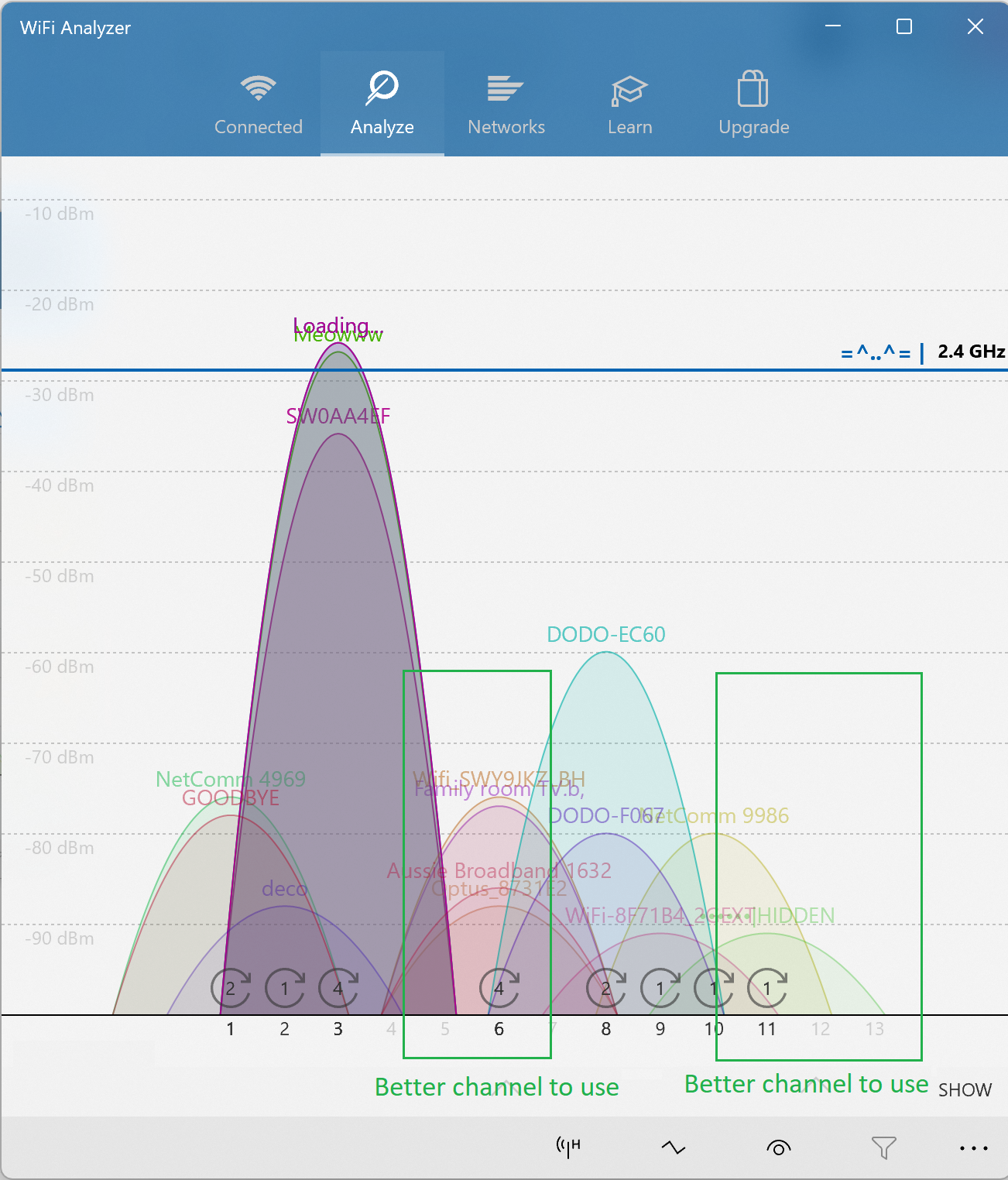1008x1180 pixels.
Task: Click the rating circle on channel 9
Action: point(660,988)
